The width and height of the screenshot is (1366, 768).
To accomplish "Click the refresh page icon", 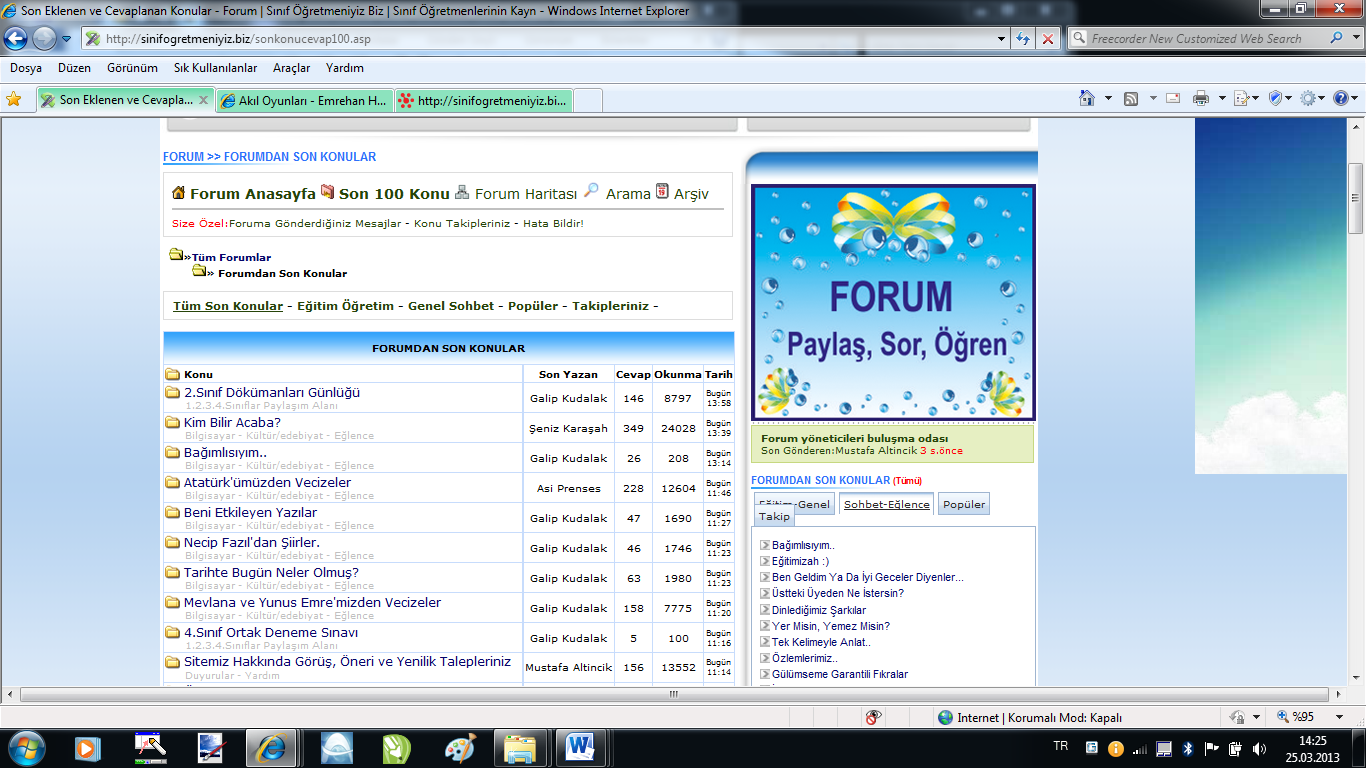I will tap(1023, 39).
